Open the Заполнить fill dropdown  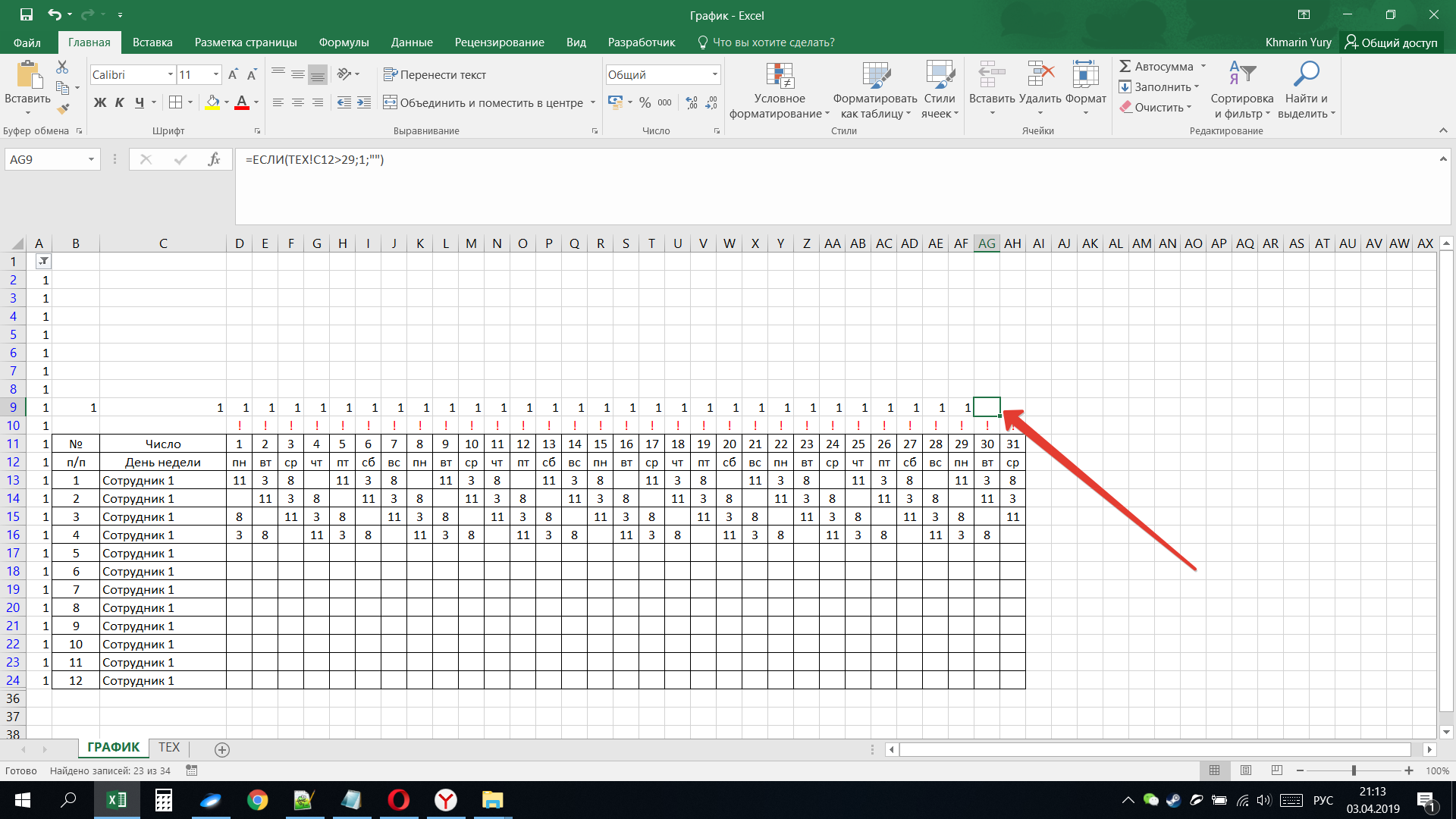pyautogui.click(x=1159, y=86)
